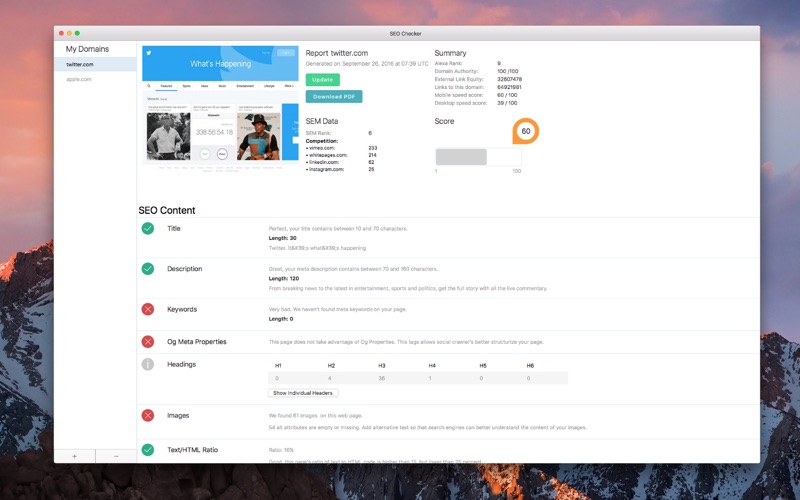
Task: Select twitter.com in My Domains
Action: pyautogui.click(x=95, y=64)
